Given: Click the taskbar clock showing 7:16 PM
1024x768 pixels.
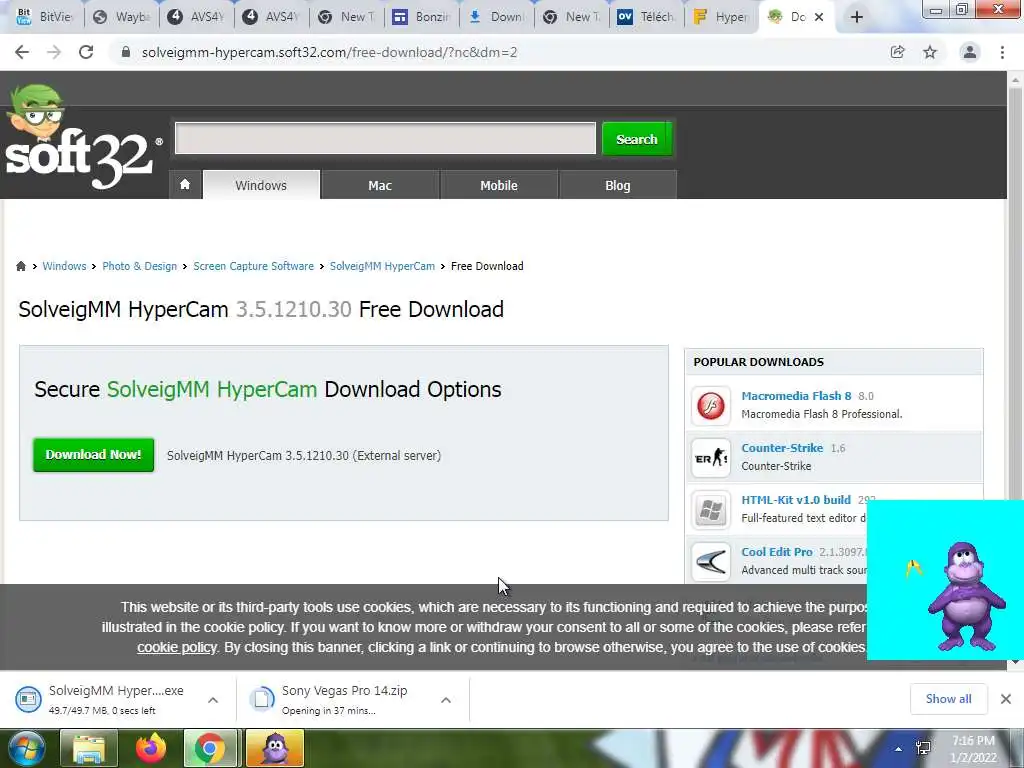Looking at the screenshot, I should [973, 749].
